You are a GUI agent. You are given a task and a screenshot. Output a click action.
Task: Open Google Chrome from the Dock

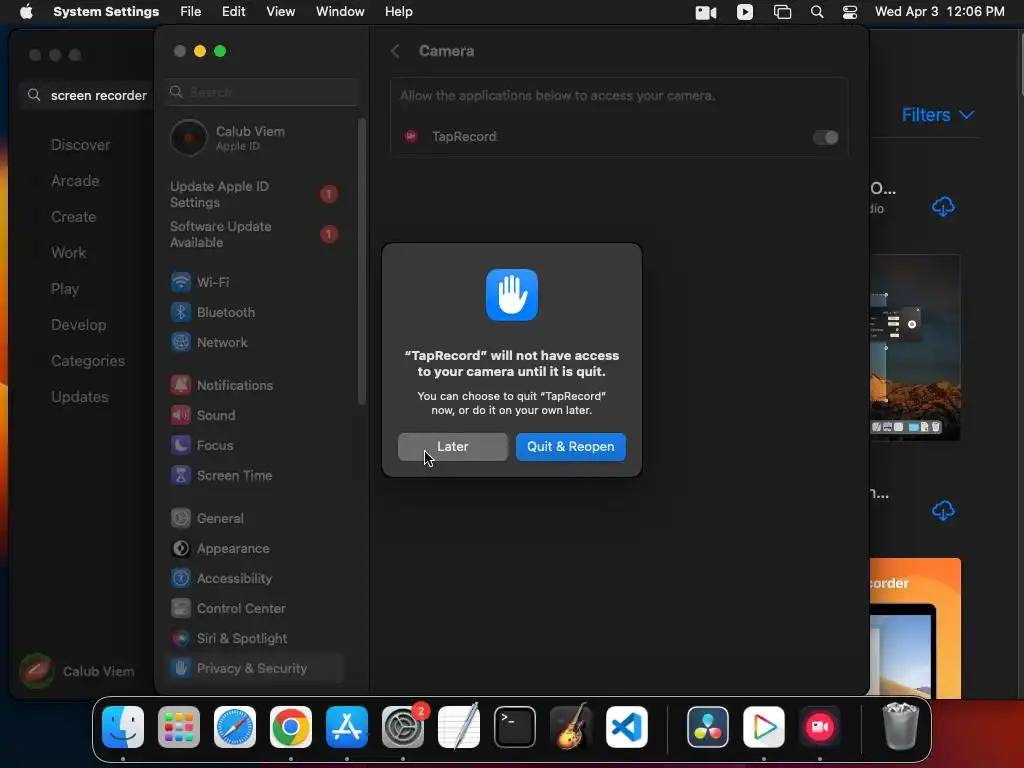coord(291,727)
